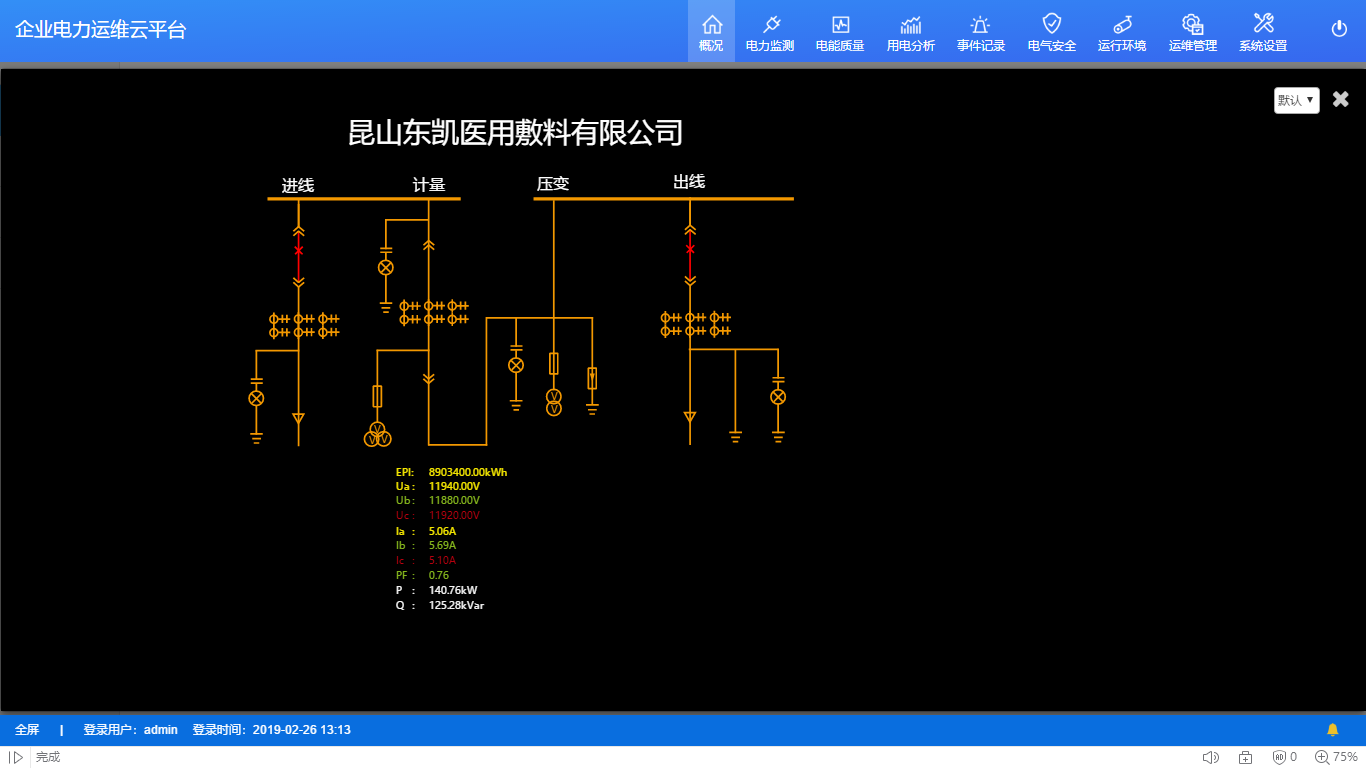
Task: Click the 出线 outgoing line label
Action: pos(689,181)
